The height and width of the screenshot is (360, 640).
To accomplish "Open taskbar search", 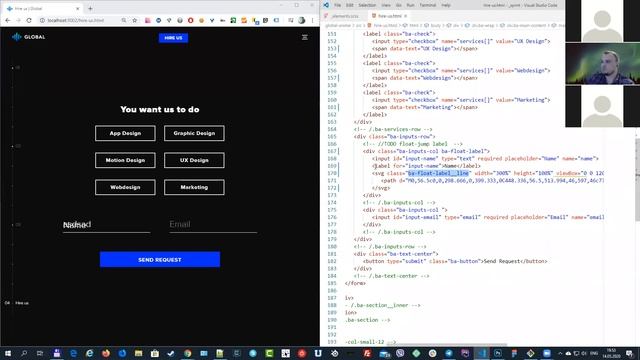I will pyautogui.click(x=24, y=353).
